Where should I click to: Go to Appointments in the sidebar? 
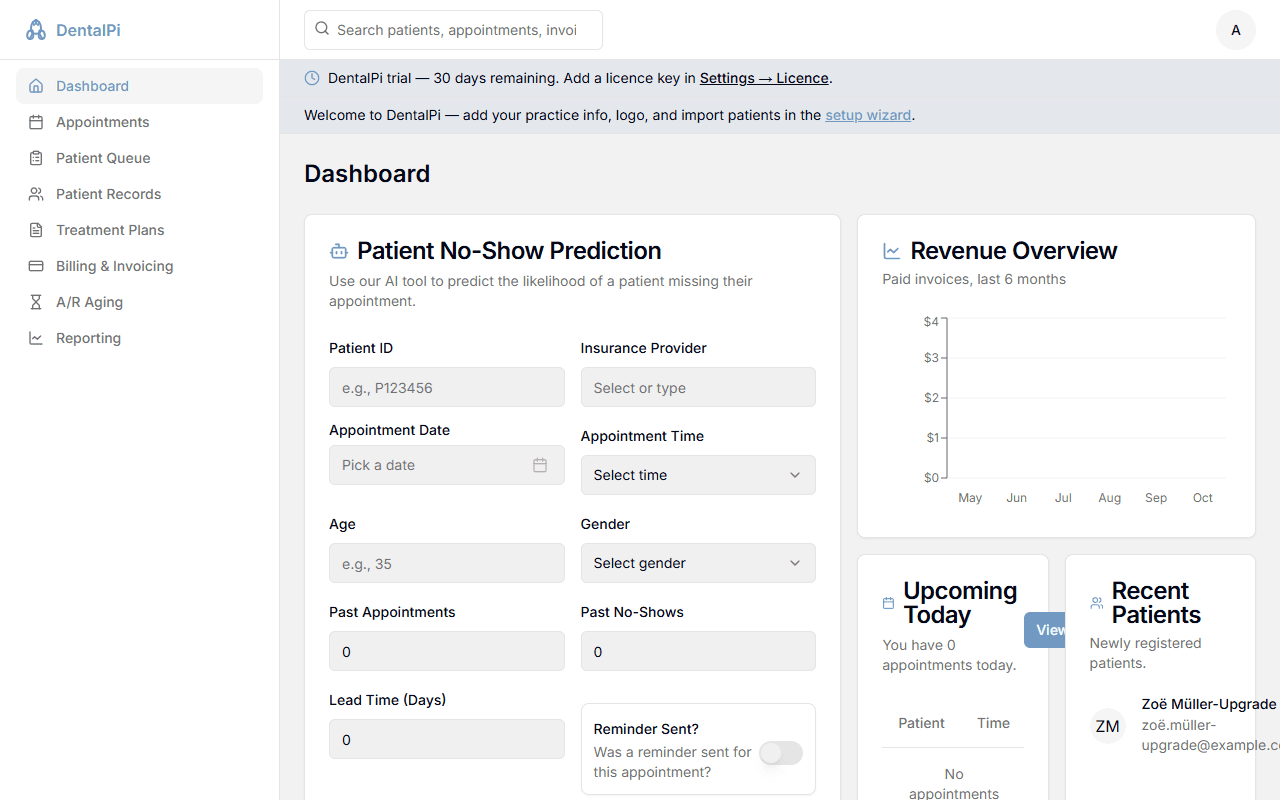[x=139, y=122]
